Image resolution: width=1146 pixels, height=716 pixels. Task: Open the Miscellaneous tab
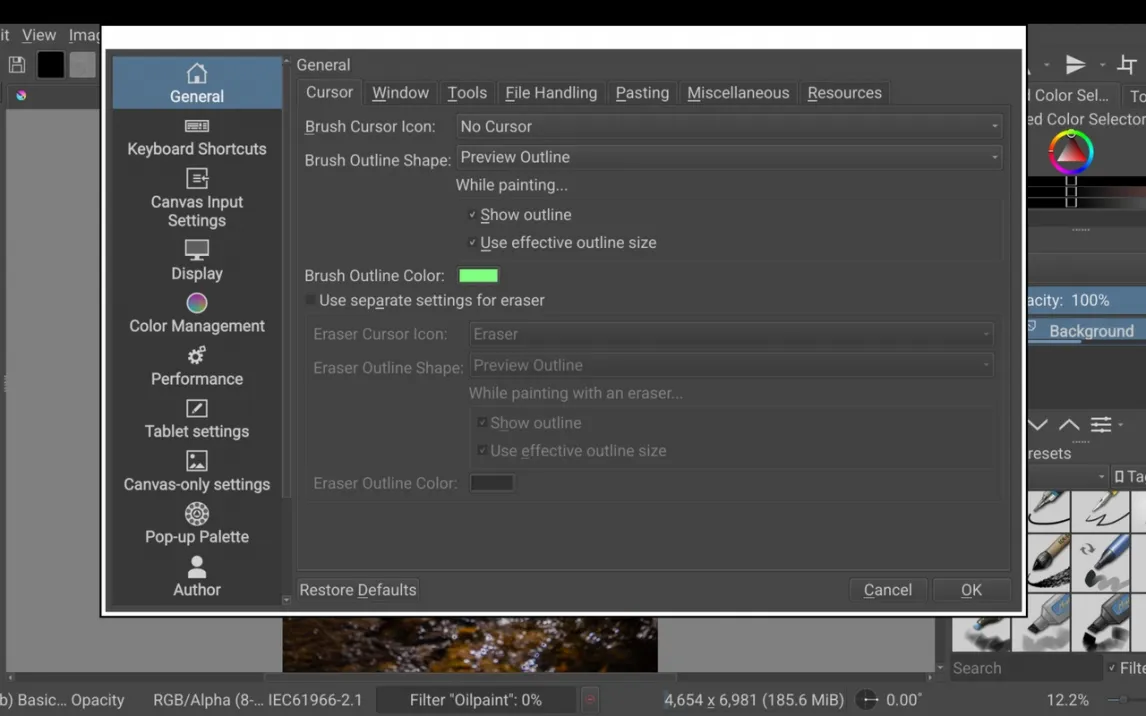click(x=738, y=93)
